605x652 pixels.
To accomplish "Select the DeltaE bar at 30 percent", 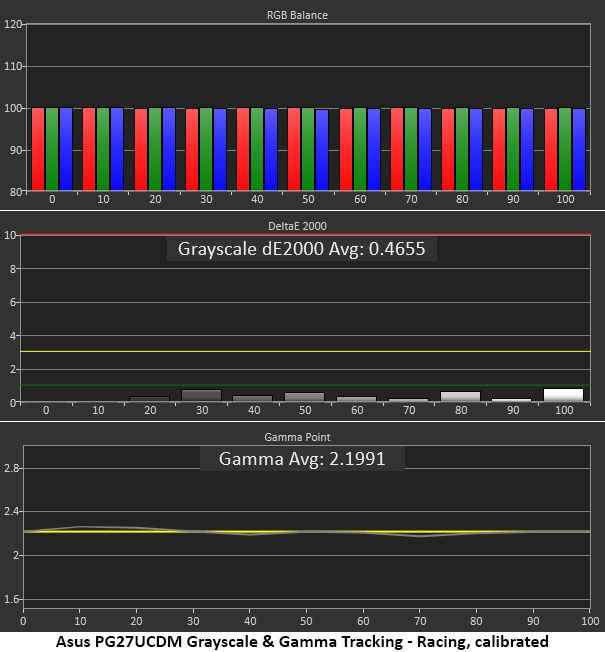I will click(x=202, y=395).
